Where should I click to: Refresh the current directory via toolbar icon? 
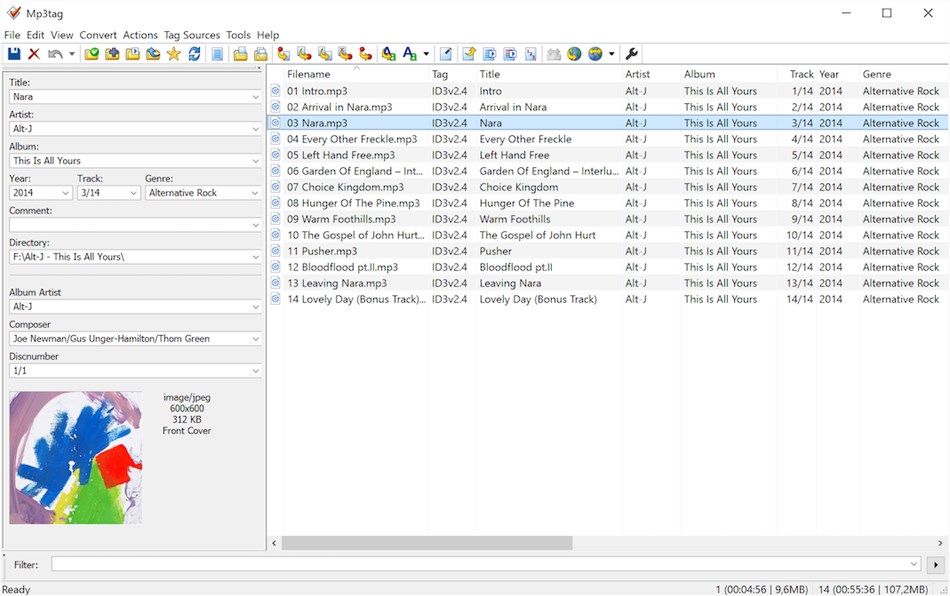pos(193,53)
